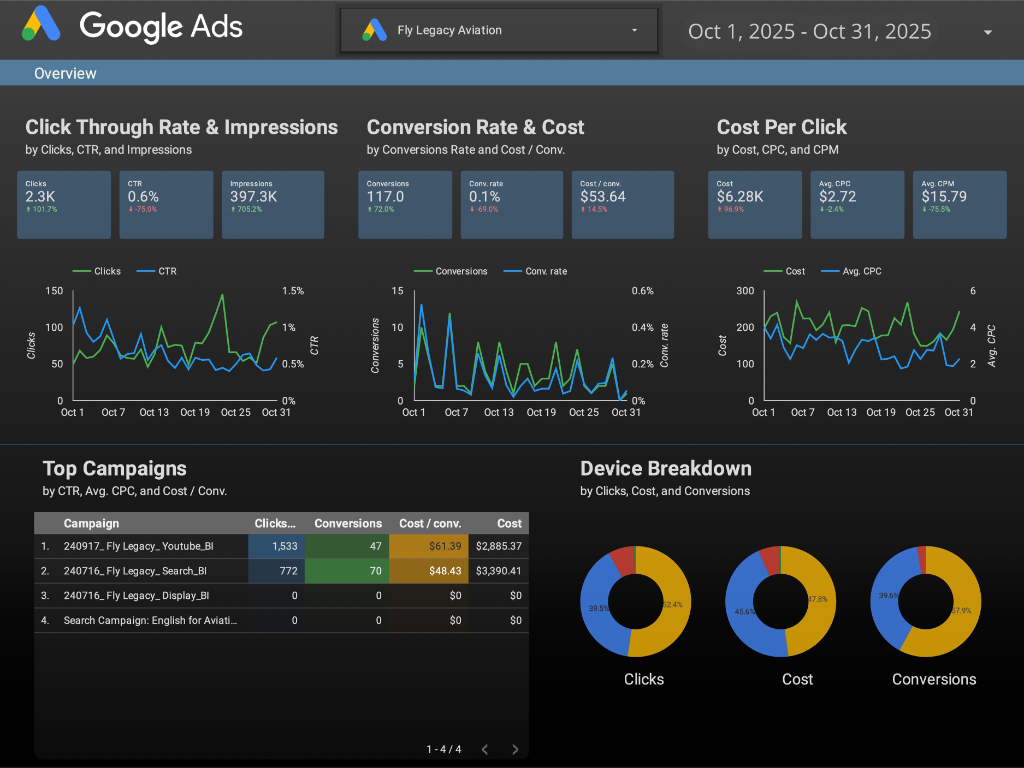The width and height of the screenshot is (1024, 768).
Task: Click the 240716_ Fly Legacy_ Display_BI campaign row
Action: 281,596
